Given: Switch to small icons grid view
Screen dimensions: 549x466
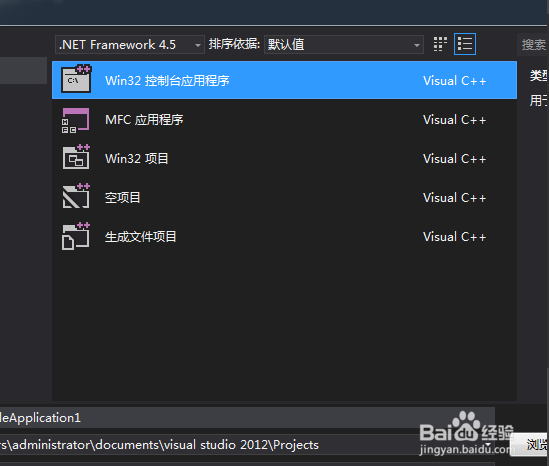Looking at the screenshot, I should pos(440,44).
